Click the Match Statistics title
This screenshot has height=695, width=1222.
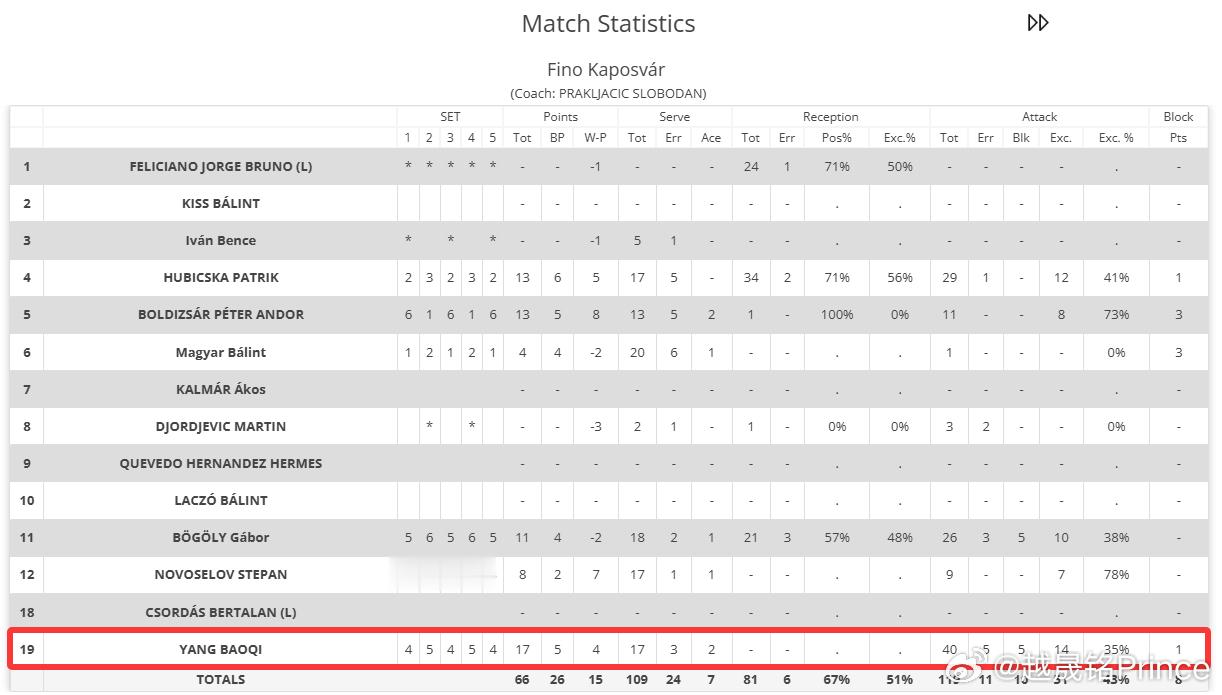(x=608, y=24)
